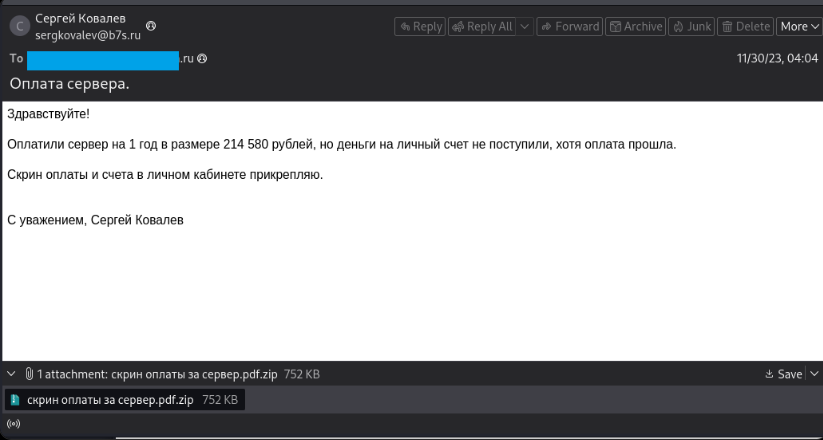
Task: Click the 1 attachment summary label
Action: (x=157, y=374)
